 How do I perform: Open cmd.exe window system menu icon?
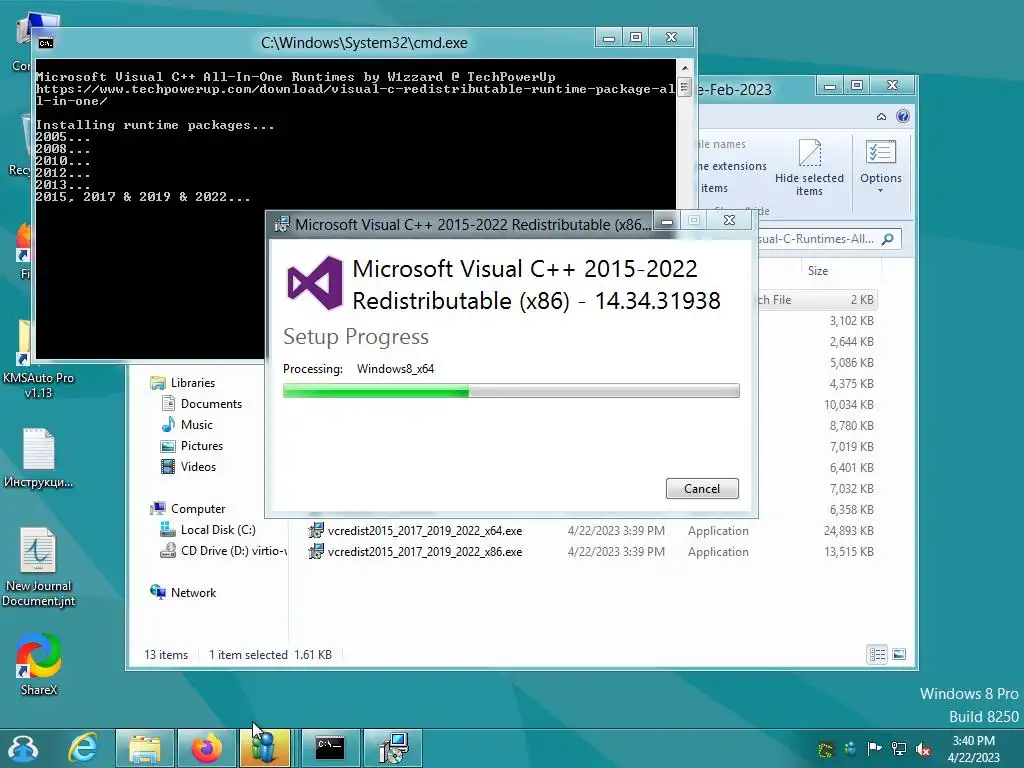tap(46, 43)
